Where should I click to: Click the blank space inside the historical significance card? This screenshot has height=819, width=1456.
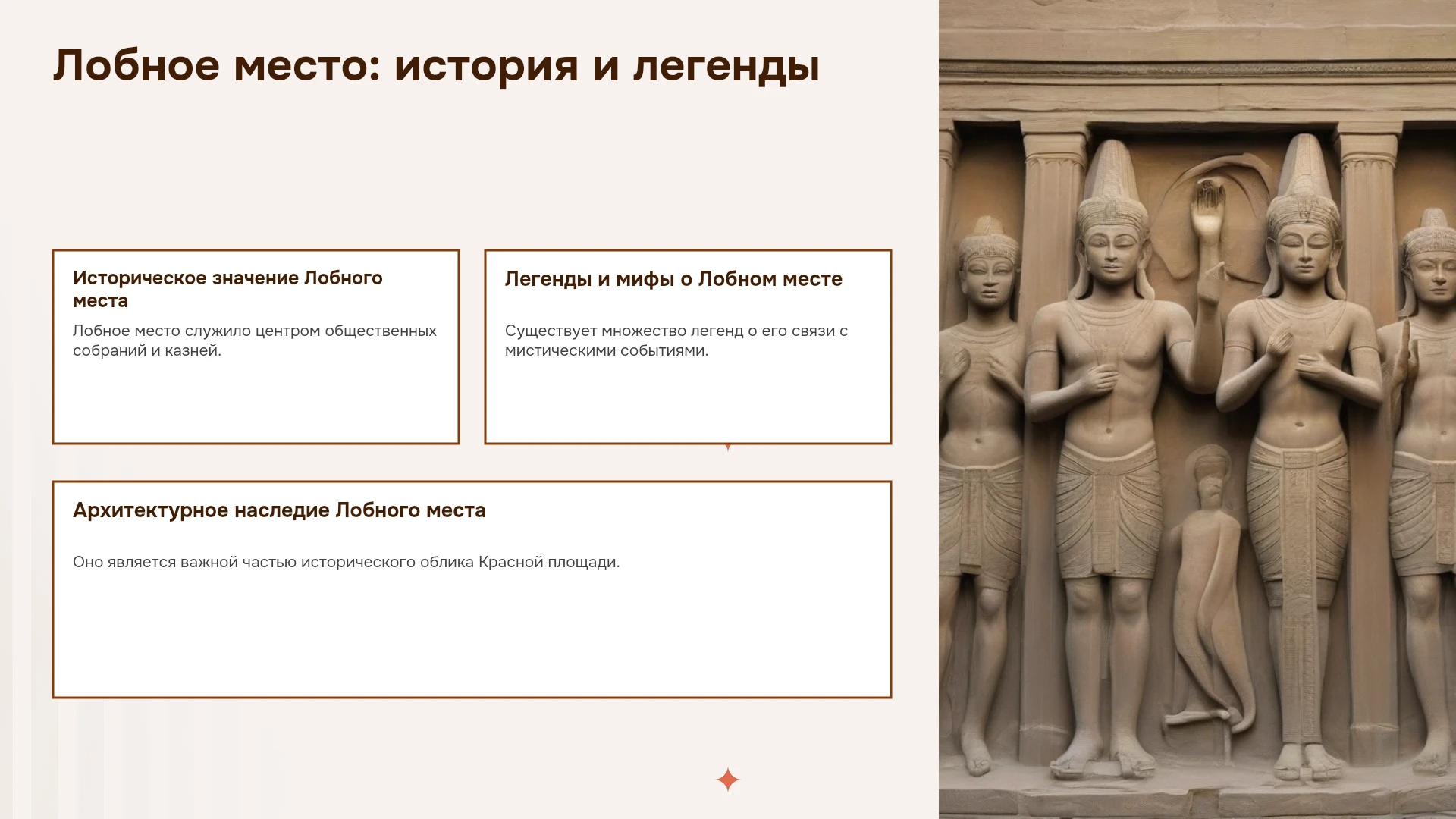[256, 402]
